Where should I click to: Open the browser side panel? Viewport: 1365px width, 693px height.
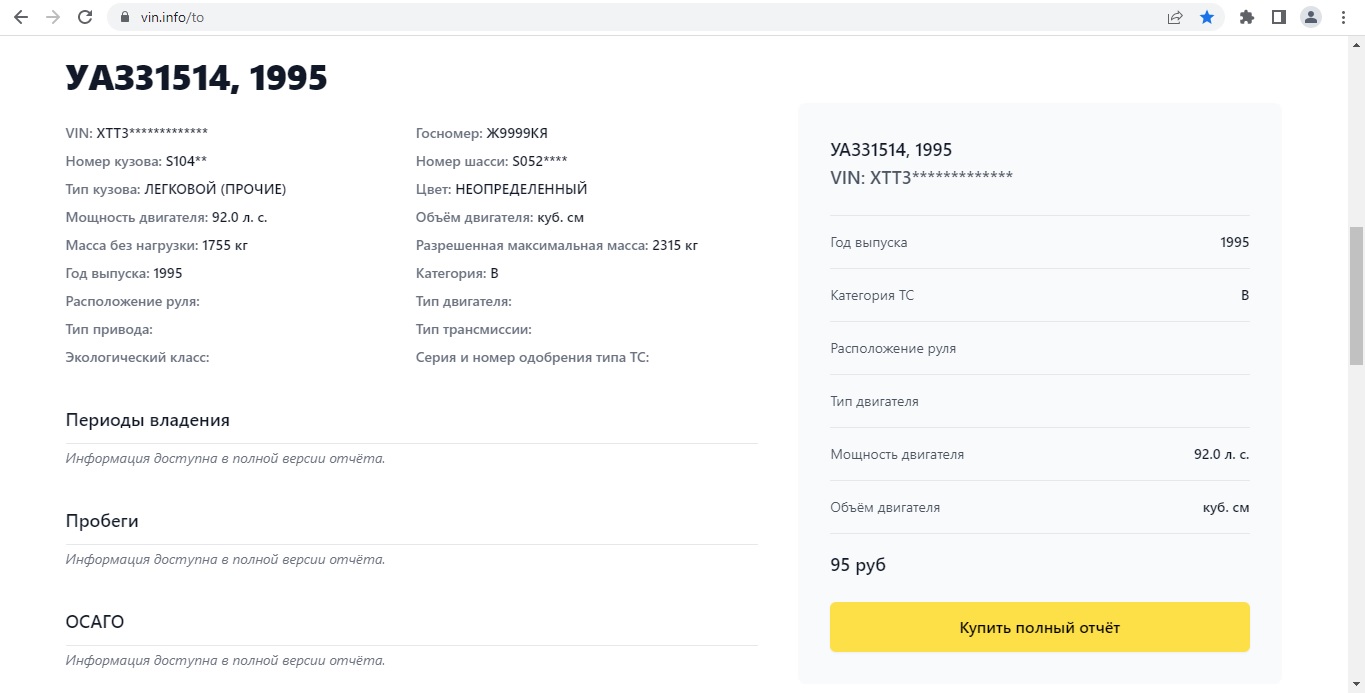[x=1278, y=17]
